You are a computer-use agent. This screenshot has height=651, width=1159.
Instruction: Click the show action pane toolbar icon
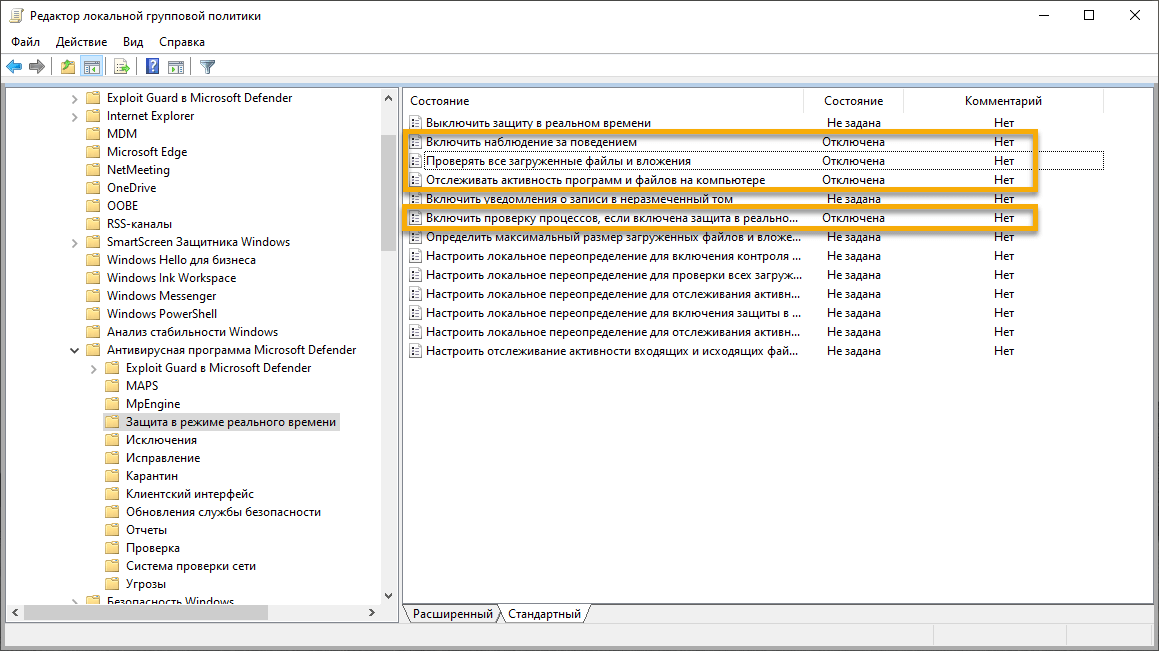coord(176,66)
